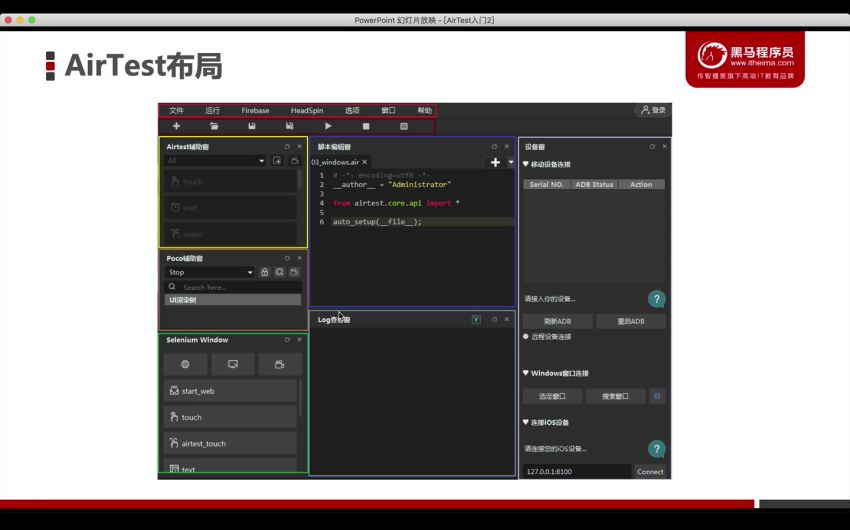
Task: Click the airtest_touch Selenium command
Action: [x=230, y=443]
